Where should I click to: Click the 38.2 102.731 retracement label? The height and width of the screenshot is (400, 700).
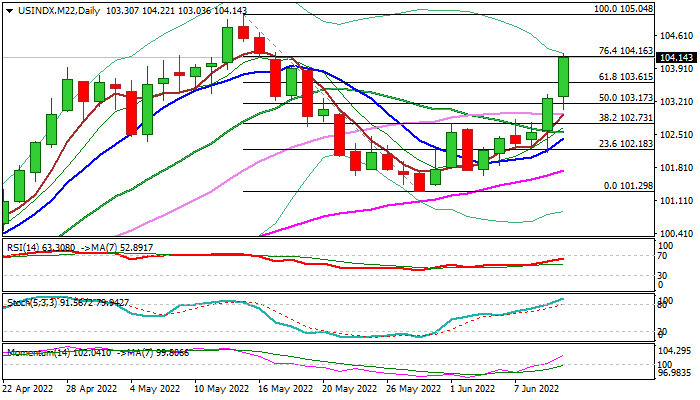pyautogui.click(x=625, y=118)
